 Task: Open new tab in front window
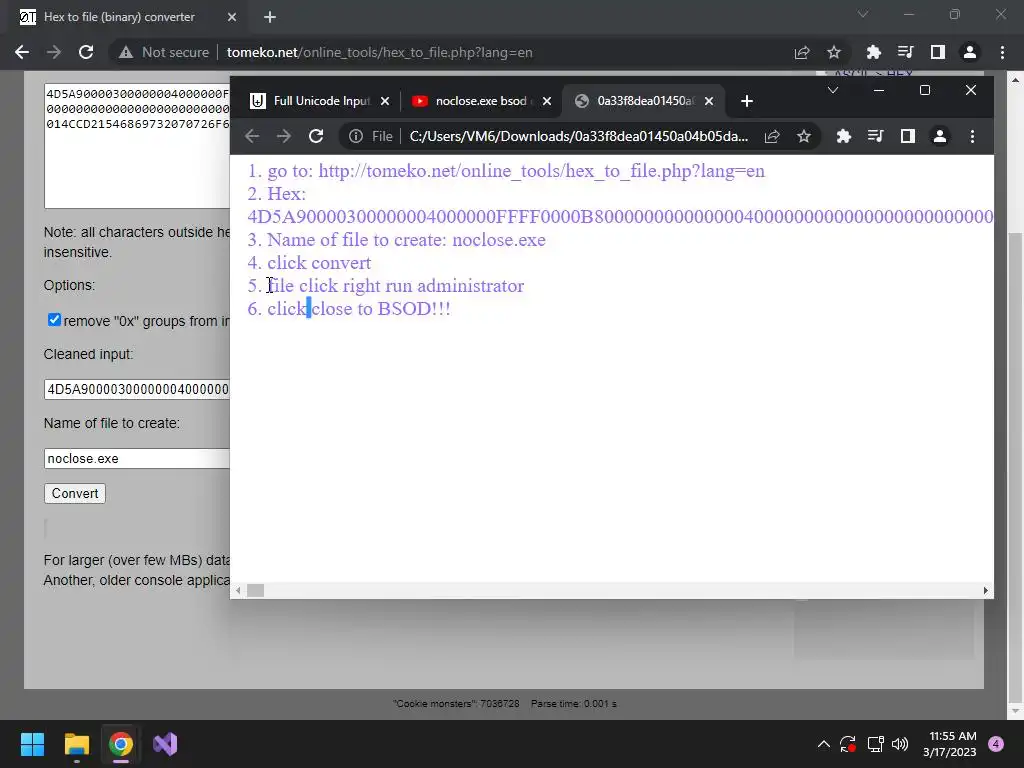click(747, 101)
